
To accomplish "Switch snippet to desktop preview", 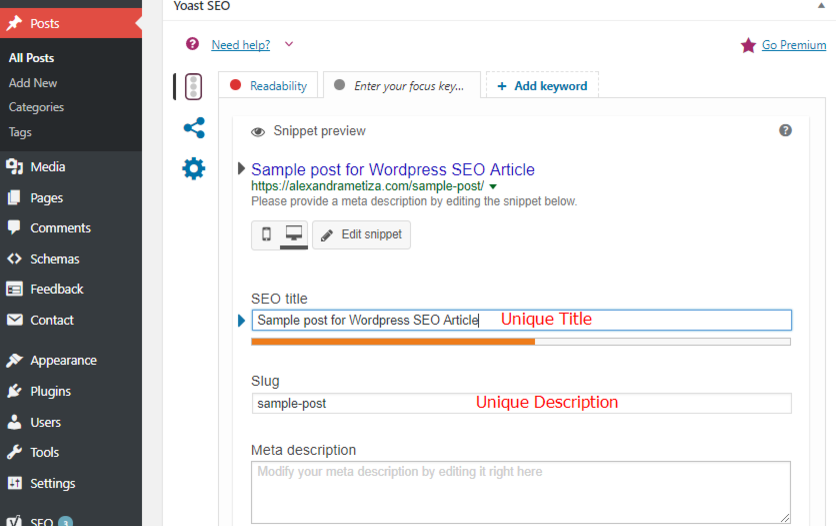I will [x=294, y=234].
